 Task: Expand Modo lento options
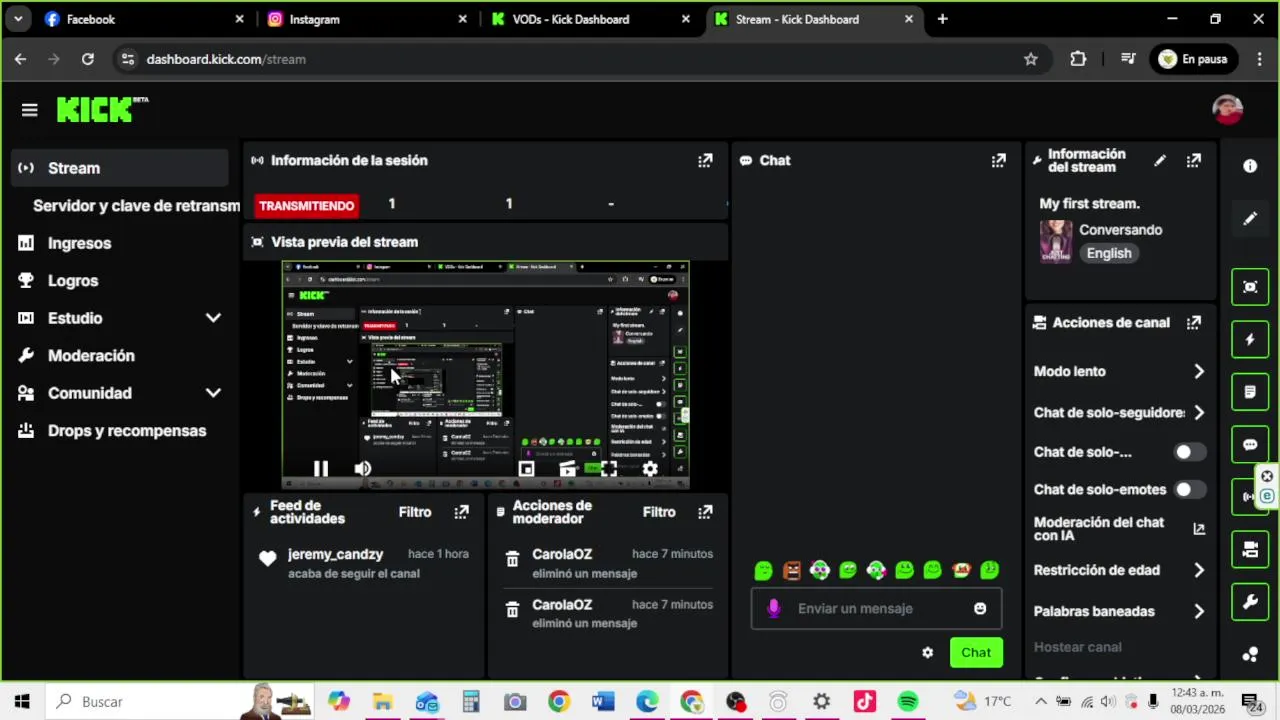[x=1199, y=371]
